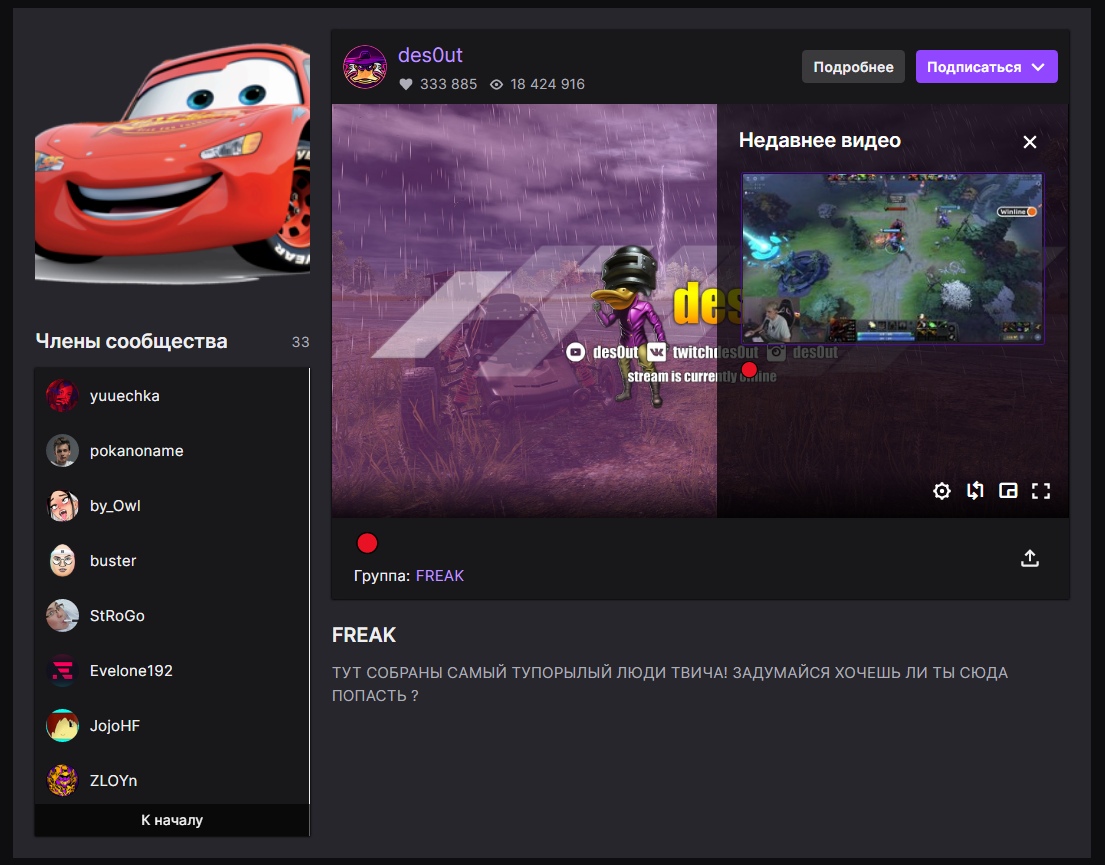1105x865 pixels.
Task: Click the Lightning McQueen community image
Action: [173, 163]
